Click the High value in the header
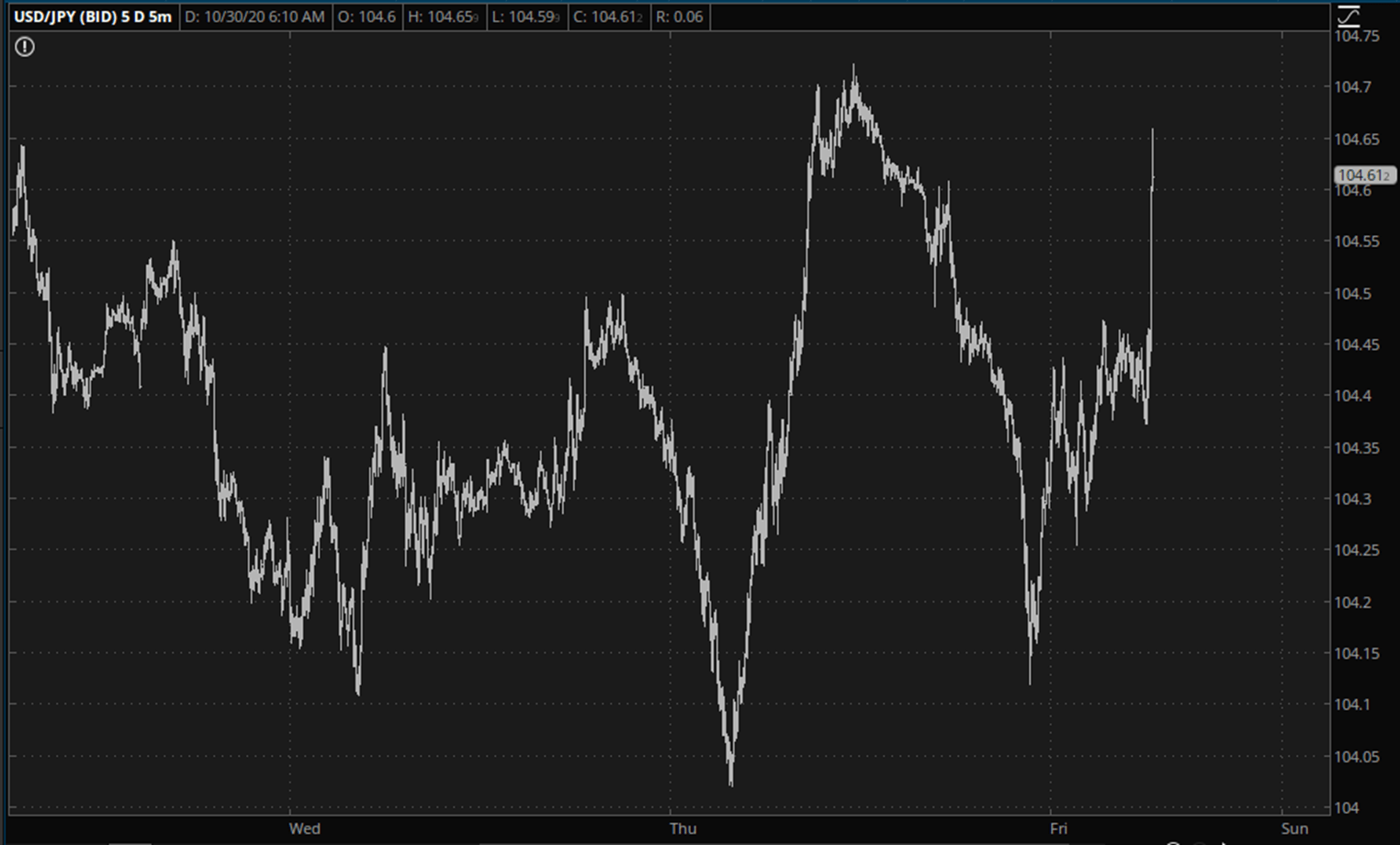Screen dimensions: 1400x845 [443, 17]
